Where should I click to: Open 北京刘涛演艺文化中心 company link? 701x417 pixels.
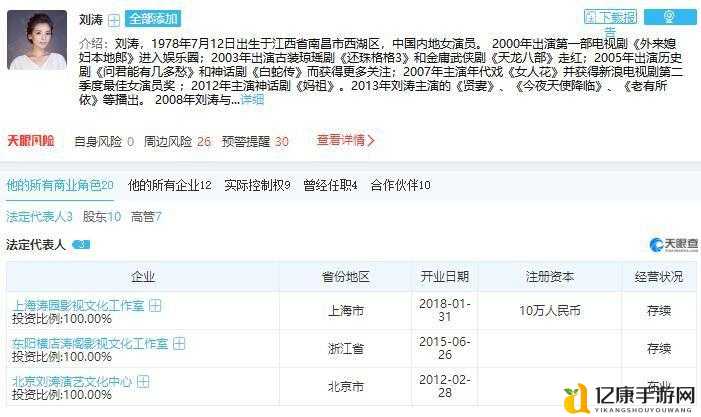tap(72, 382)
